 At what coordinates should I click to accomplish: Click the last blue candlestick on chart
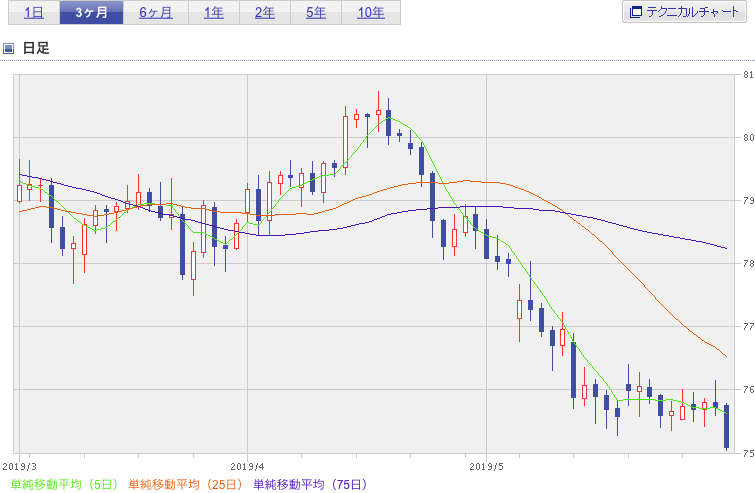(727, 427)
